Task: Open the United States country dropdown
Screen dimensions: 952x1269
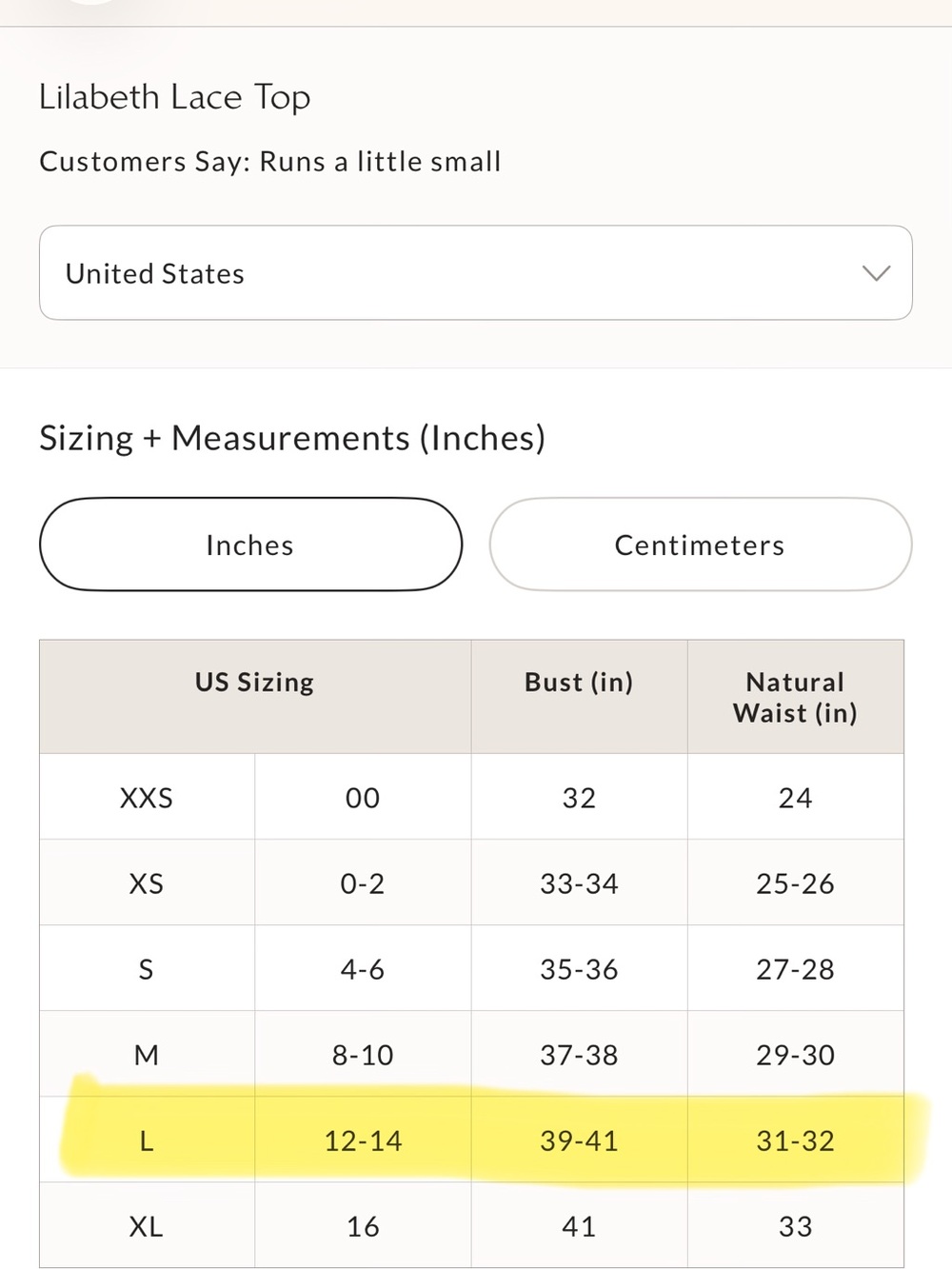Action: [x=475, y=273]
